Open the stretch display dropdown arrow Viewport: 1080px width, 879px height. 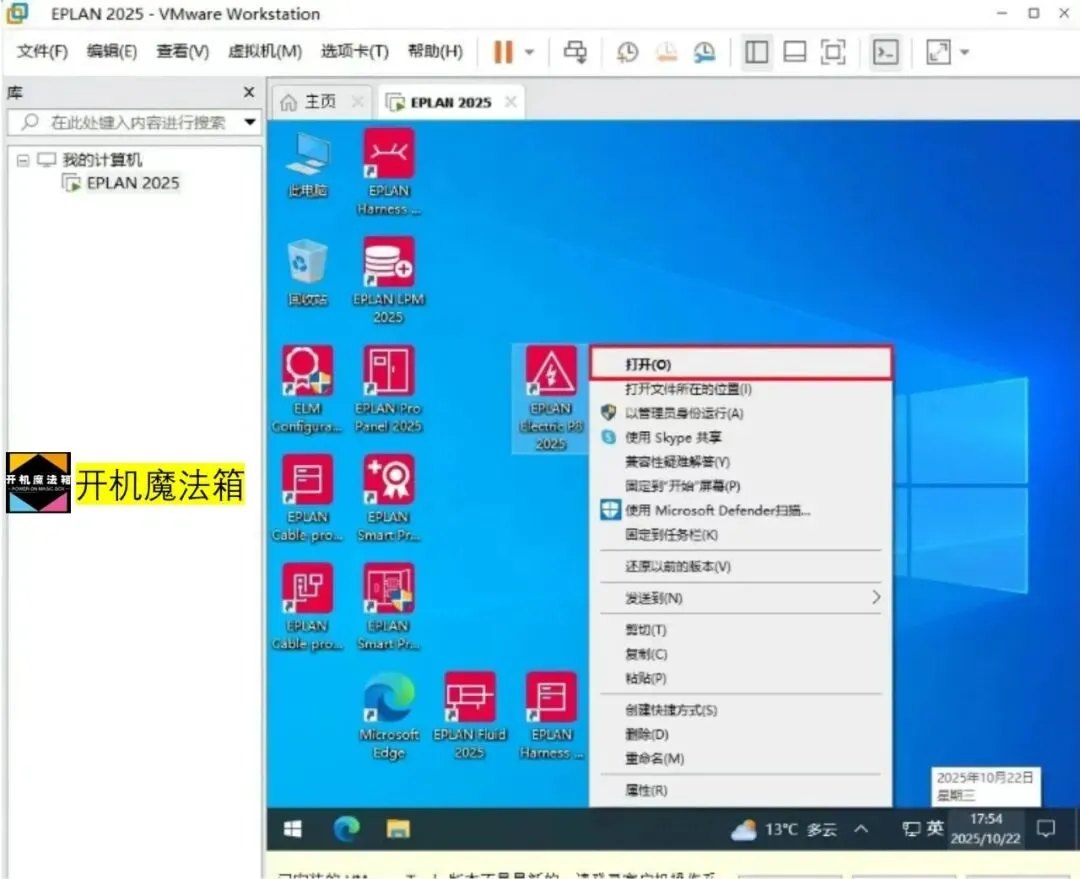click(964, 52)
